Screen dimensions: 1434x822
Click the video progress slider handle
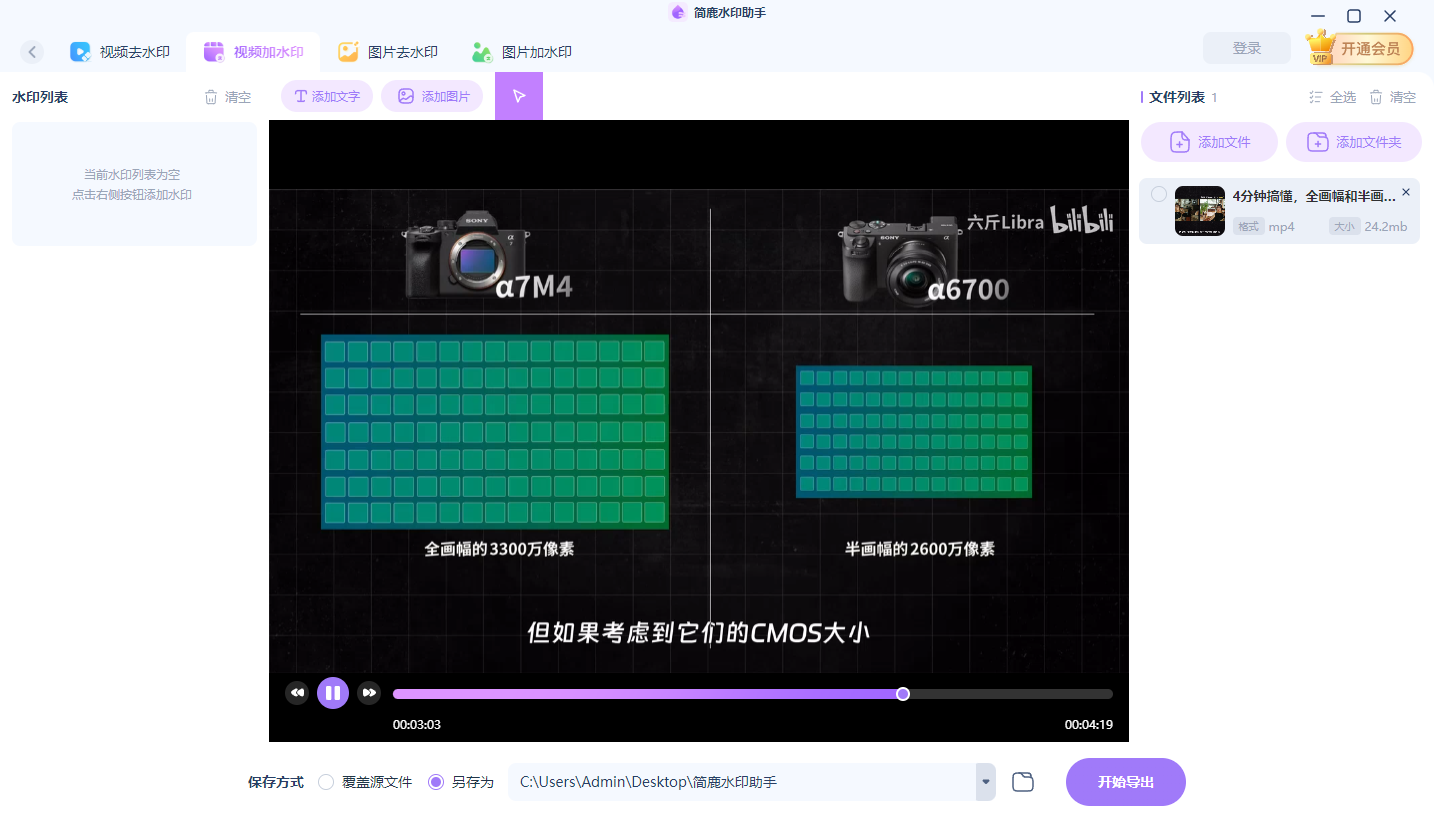pyautogui.click(x=903, y=693)
